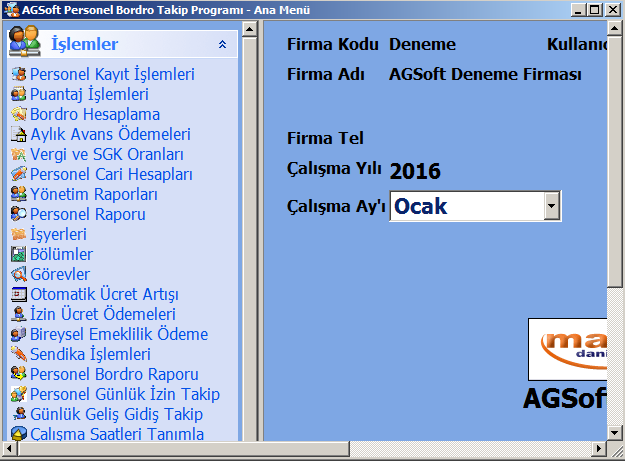The height and width of the screenshot is (461, 625).
Task: Open Aylık Avans Ödemeleri
Action: coord(110,134)
